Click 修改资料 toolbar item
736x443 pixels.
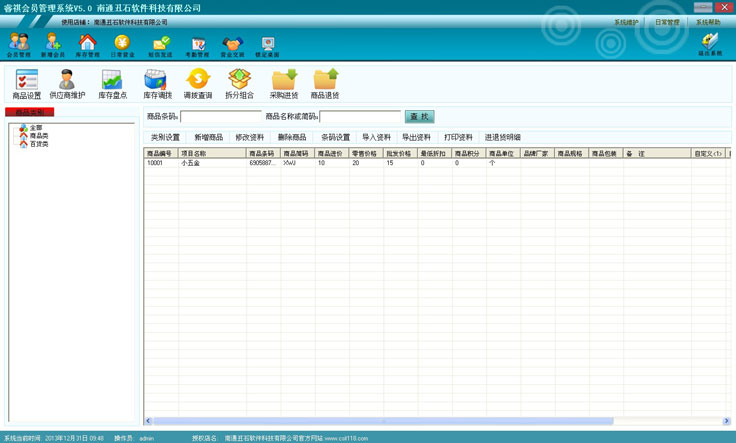[x=250, y=137]
